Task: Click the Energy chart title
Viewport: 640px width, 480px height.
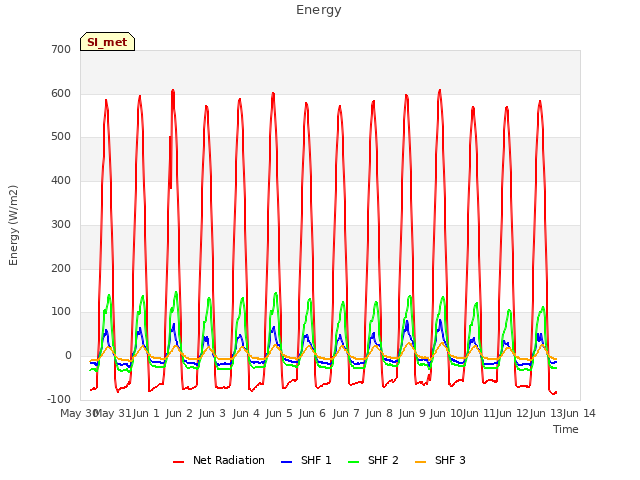Action: tap(319, 10)
